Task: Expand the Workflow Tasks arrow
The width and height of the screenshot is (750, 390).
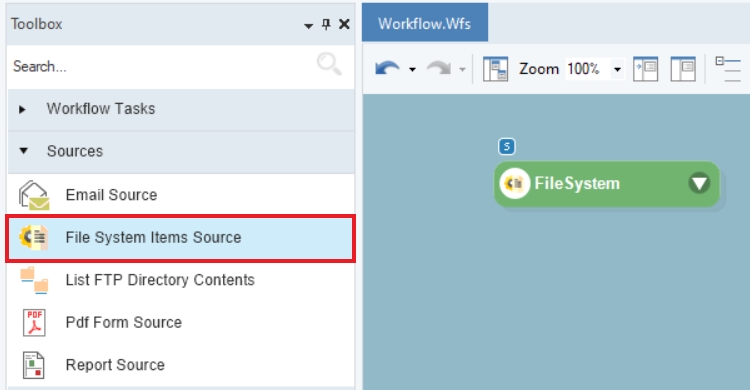Action: 22,110
